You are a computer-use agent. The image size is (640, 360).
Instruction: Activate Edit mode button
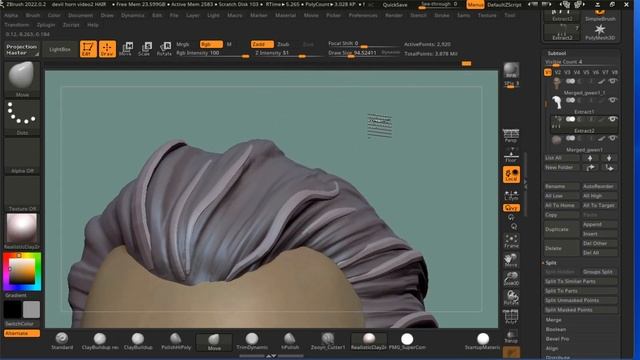[88, 49]
